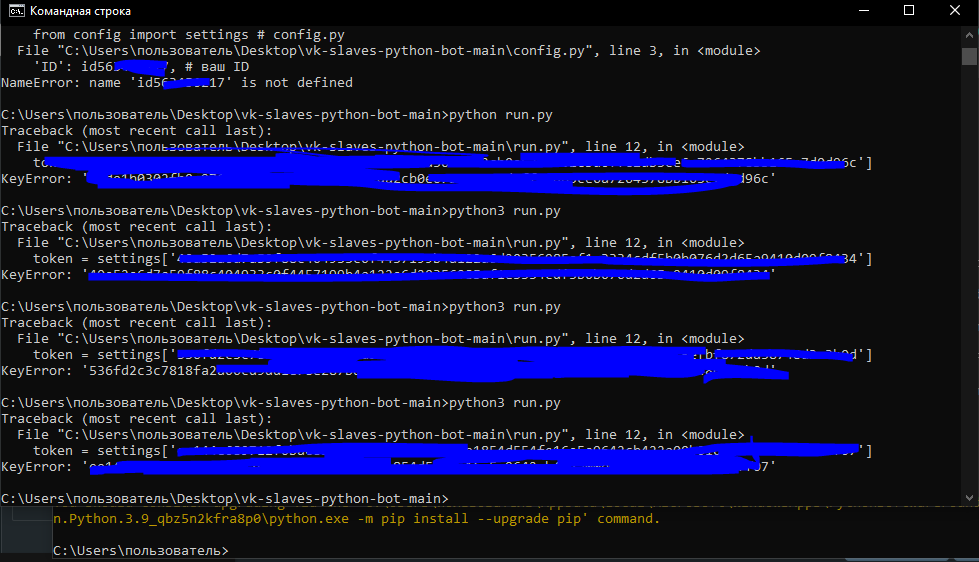Click the vertical scrollbar thumb
Screen dimensions: 979x562
click(969, 56)
